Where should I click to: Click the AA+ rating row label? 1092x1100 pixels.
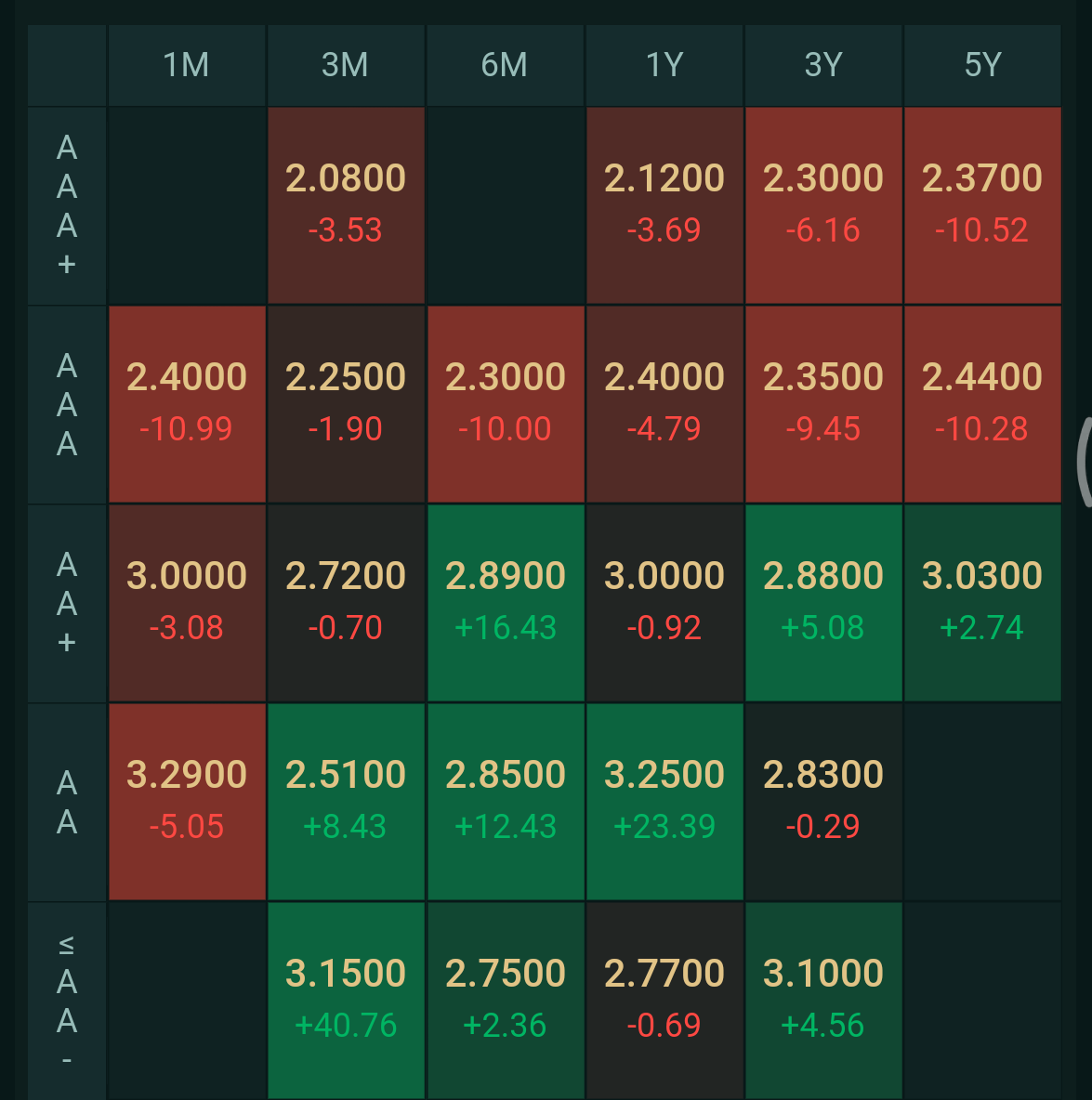click(67, 603)
